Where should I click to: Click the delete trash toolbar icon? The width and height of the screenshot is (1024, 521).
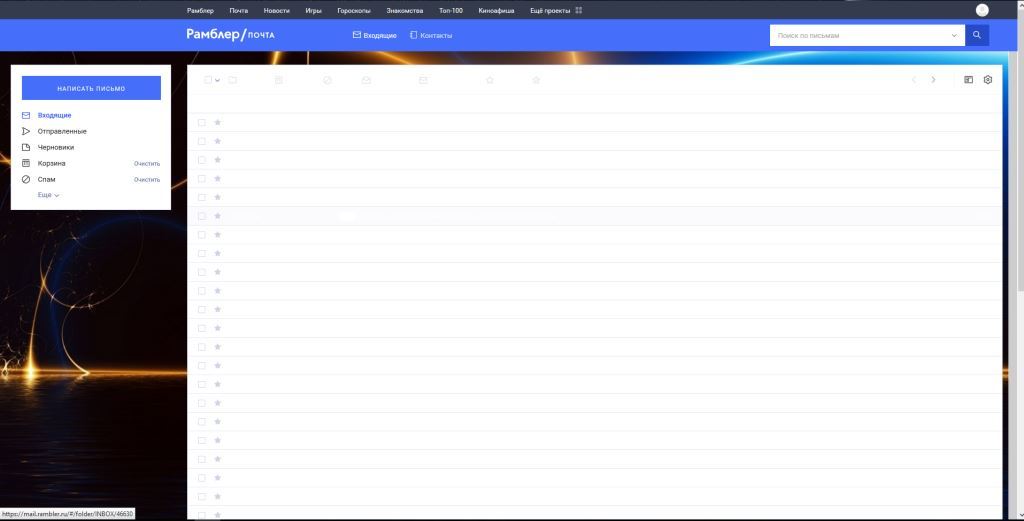(279, 80)
